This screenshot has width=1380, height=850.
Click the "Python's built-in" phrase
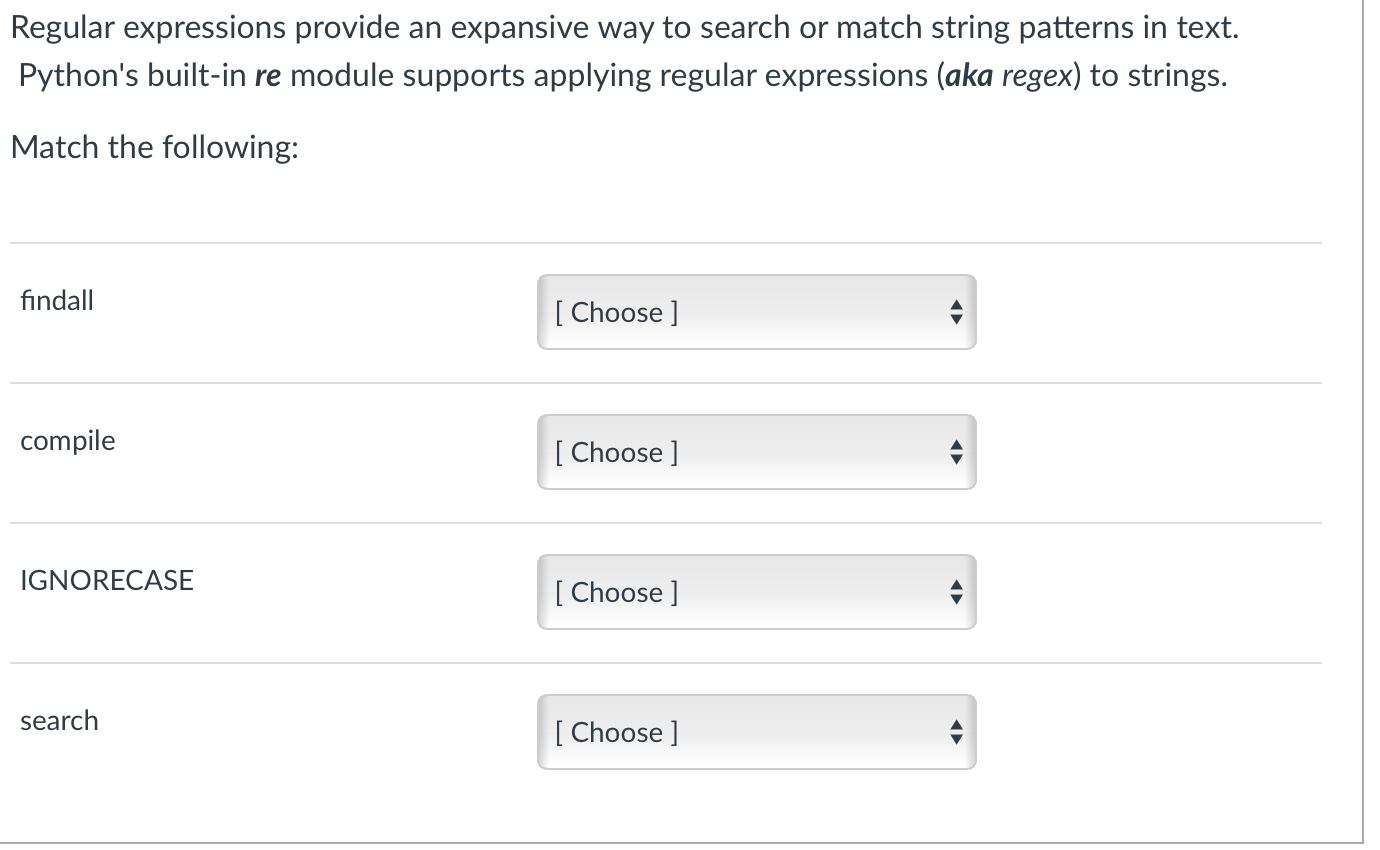[x=133, y=78]
